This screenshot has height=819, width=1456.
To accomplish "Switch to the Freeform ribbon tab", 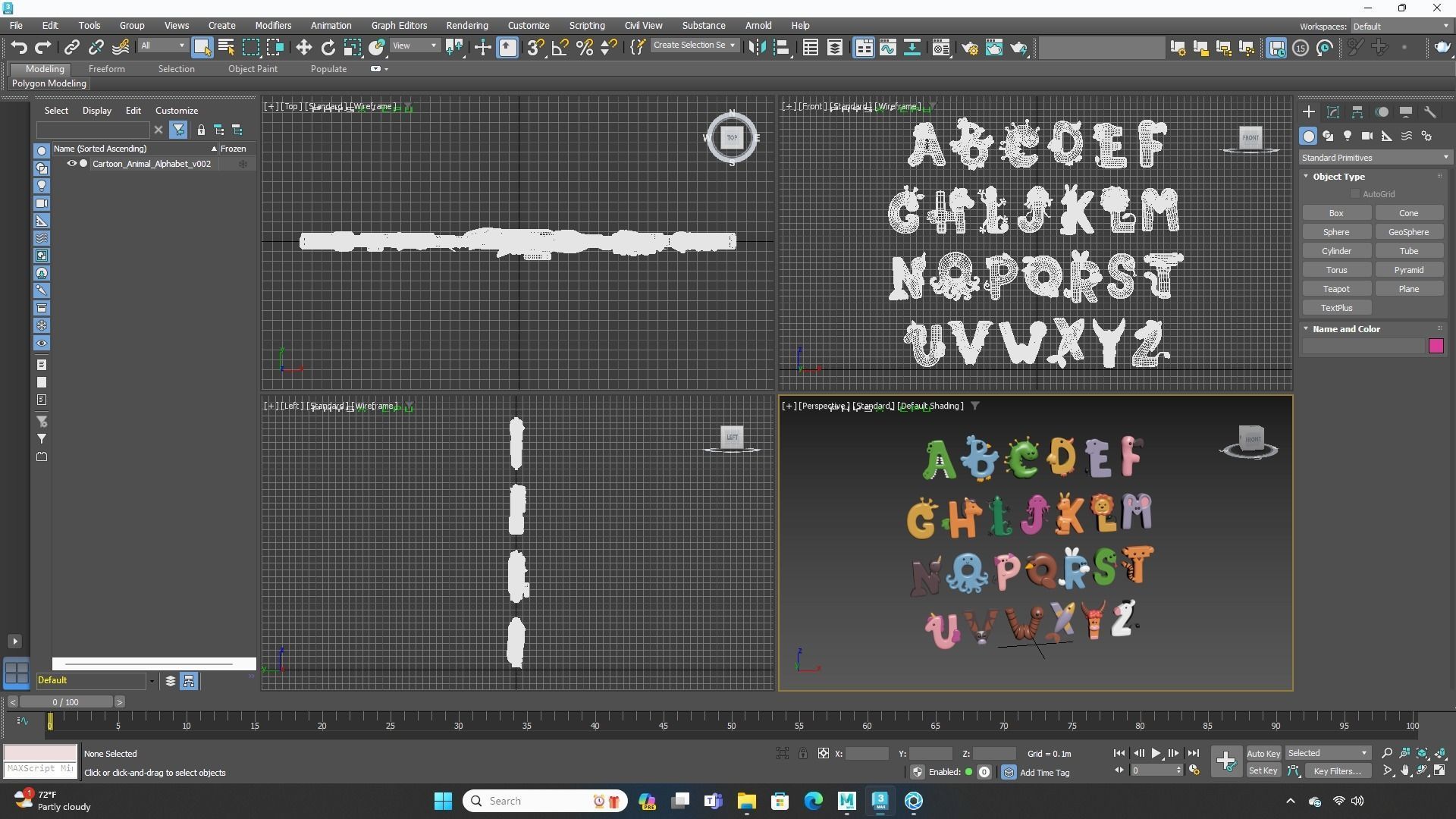I will click(106, 68).
